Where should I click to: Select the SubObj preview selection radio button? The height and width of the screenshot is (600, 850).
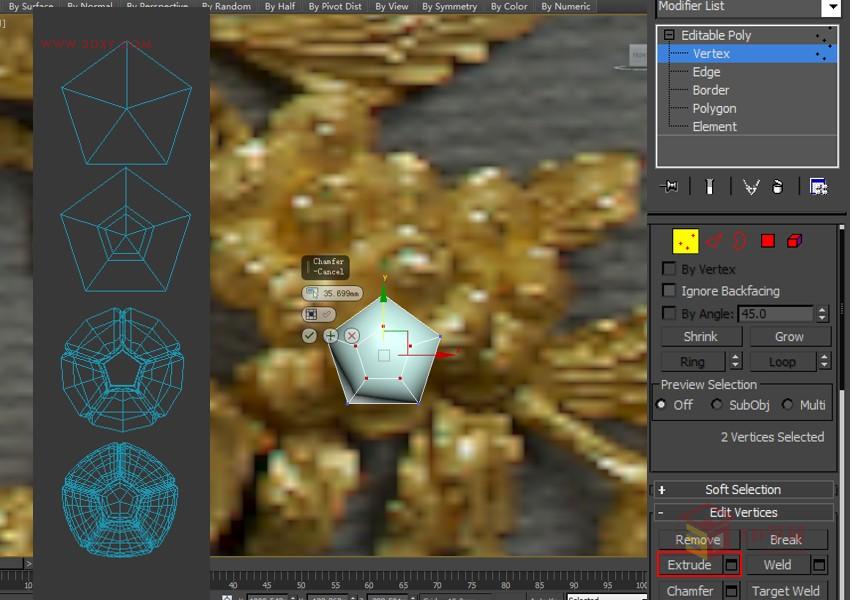click(716, 404)
